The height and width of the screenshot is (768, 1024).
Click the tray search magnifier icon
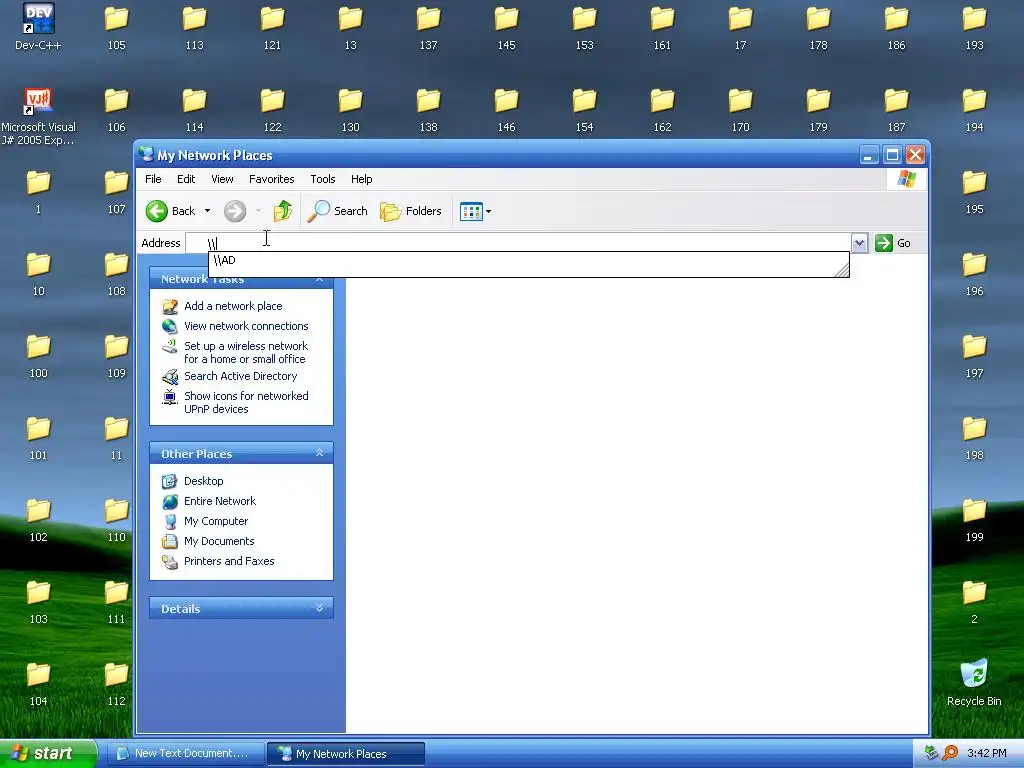[x=950, y=753]
